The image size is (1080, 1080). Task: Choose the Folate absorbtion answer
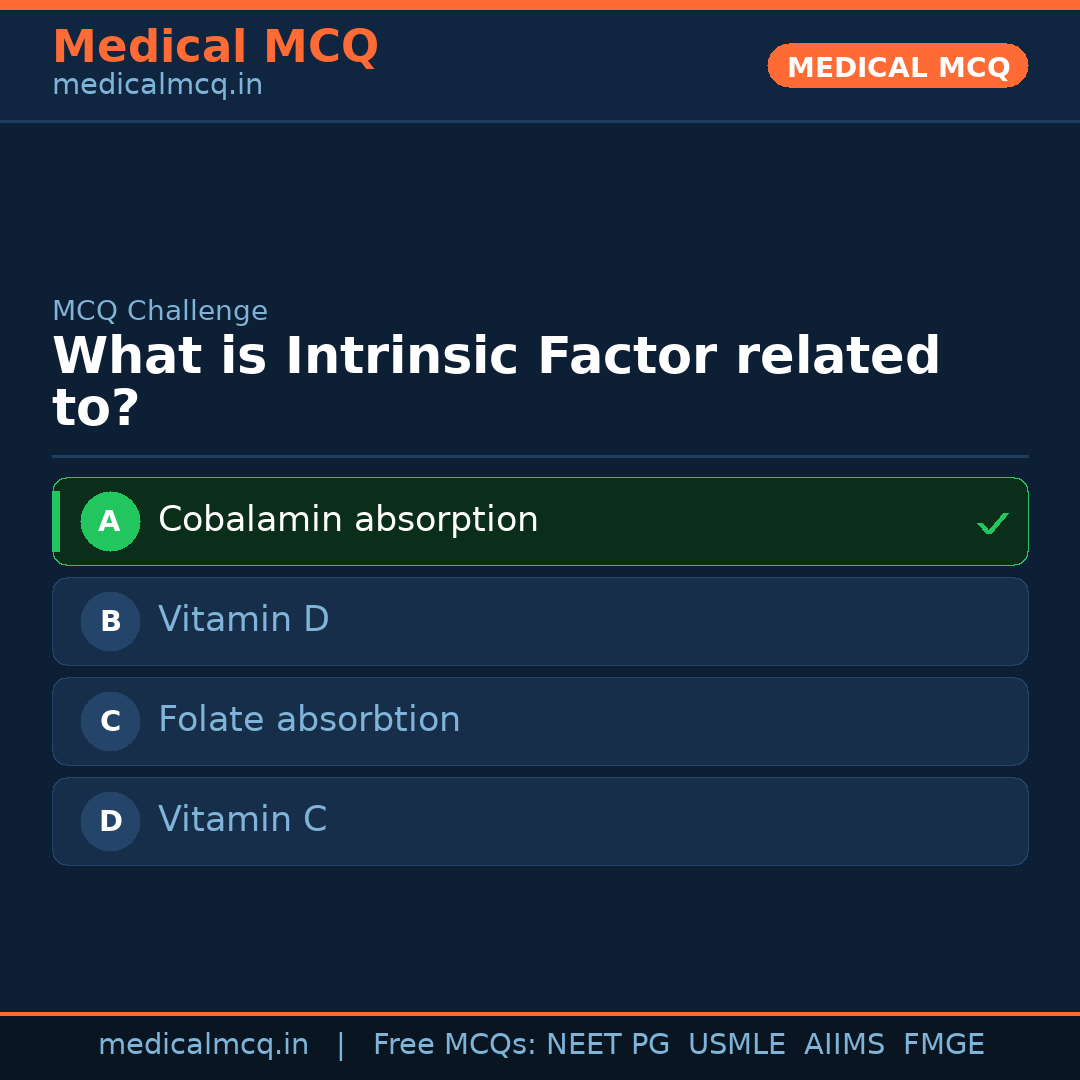tap(309, 720)
